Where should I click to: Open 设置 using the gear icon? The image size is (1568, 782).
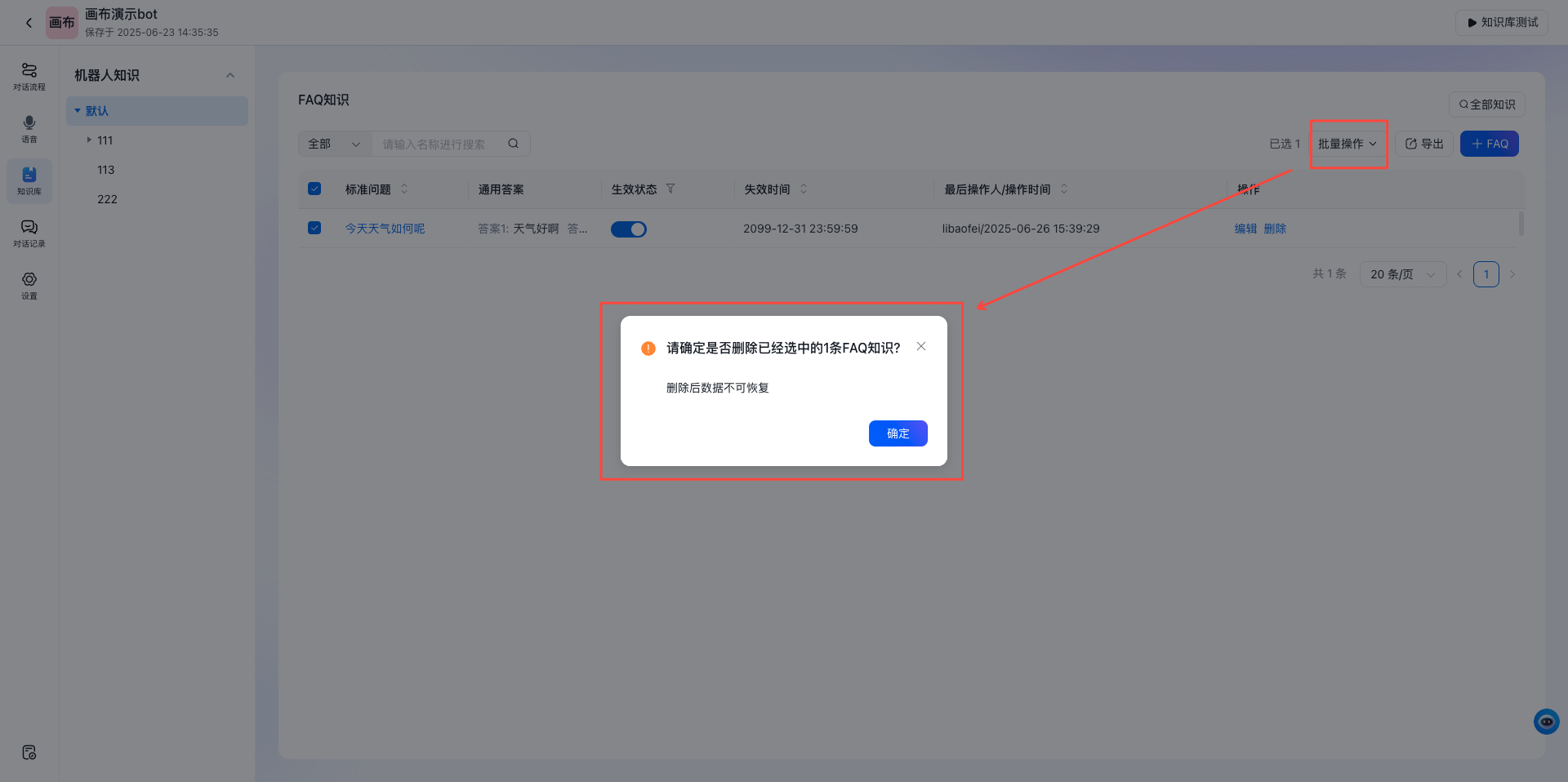coord(29,285)
